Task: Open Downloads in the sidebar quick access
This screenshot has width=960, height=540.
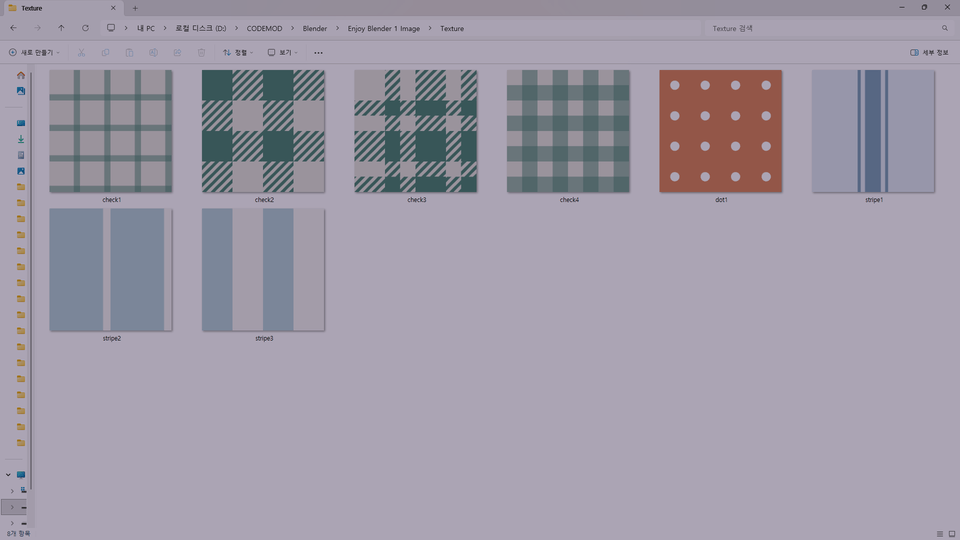Action: coord(21,139)
